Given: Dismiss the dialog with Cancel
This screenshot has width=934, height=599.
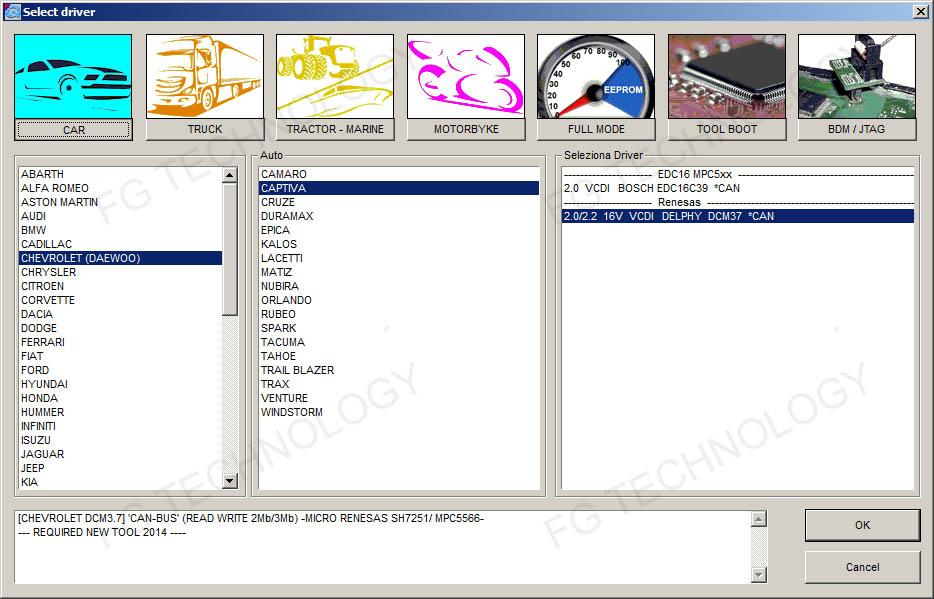Looking at the screenshot, I should 863,567.
